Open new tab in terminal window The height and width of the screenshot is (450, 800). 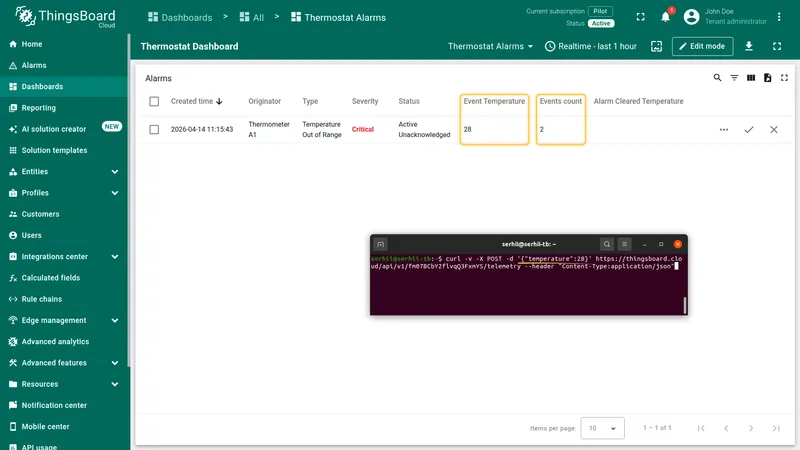(381, 244)
